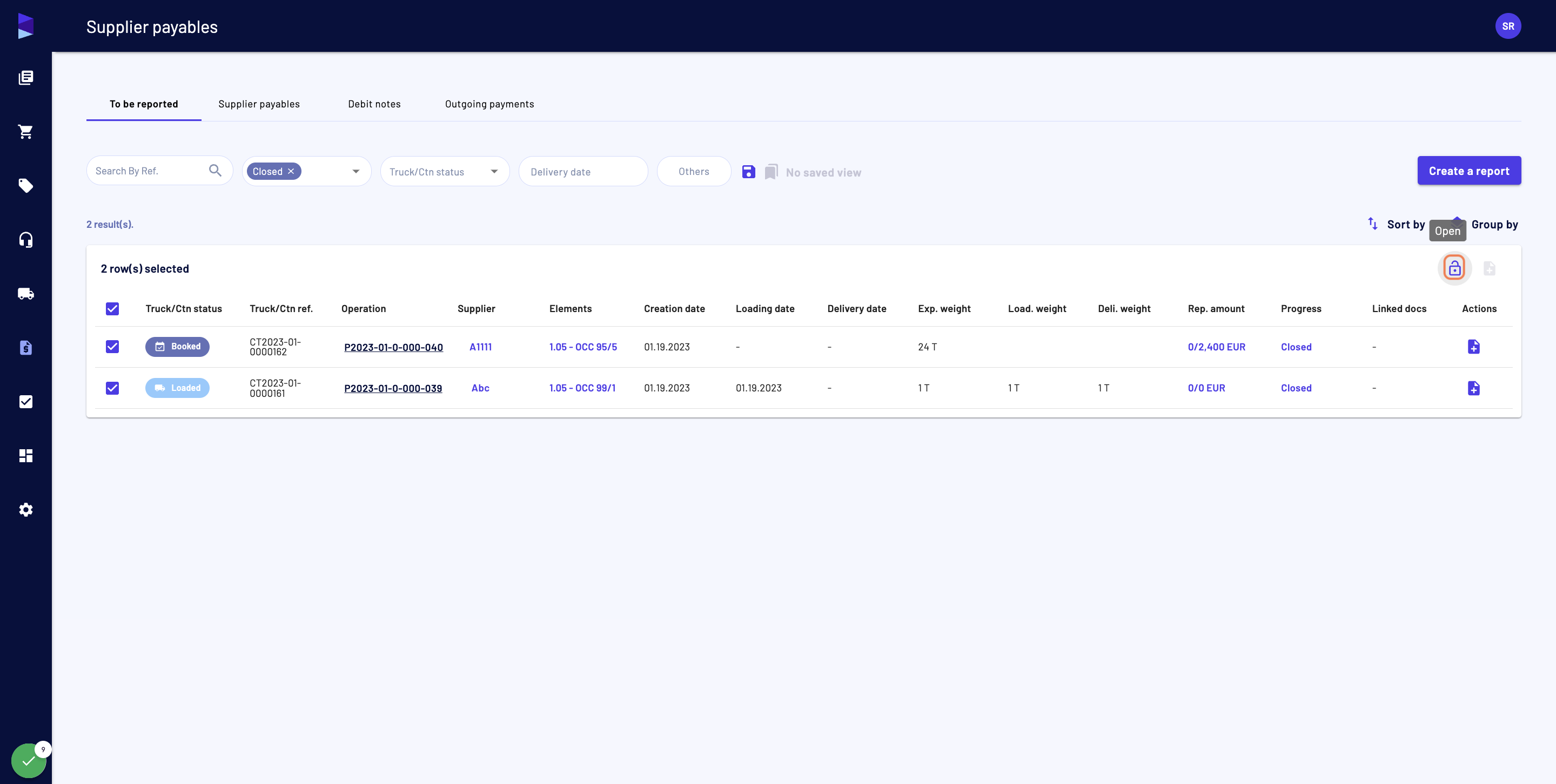1556x784 pixels.
Task: Uncheck the Loaded row checkbox
Action: coord(112,388)
